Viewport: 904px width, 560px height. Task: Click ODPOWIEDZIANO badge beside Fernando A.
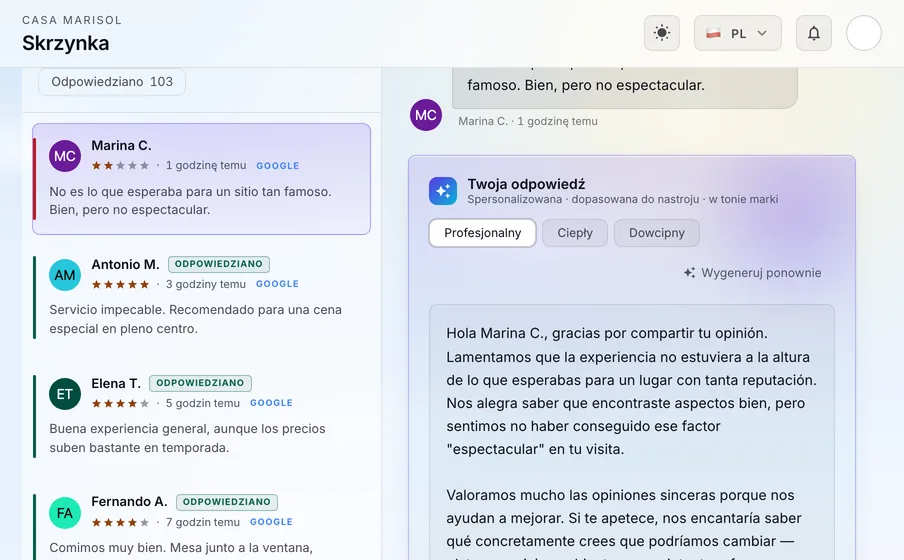227,502
